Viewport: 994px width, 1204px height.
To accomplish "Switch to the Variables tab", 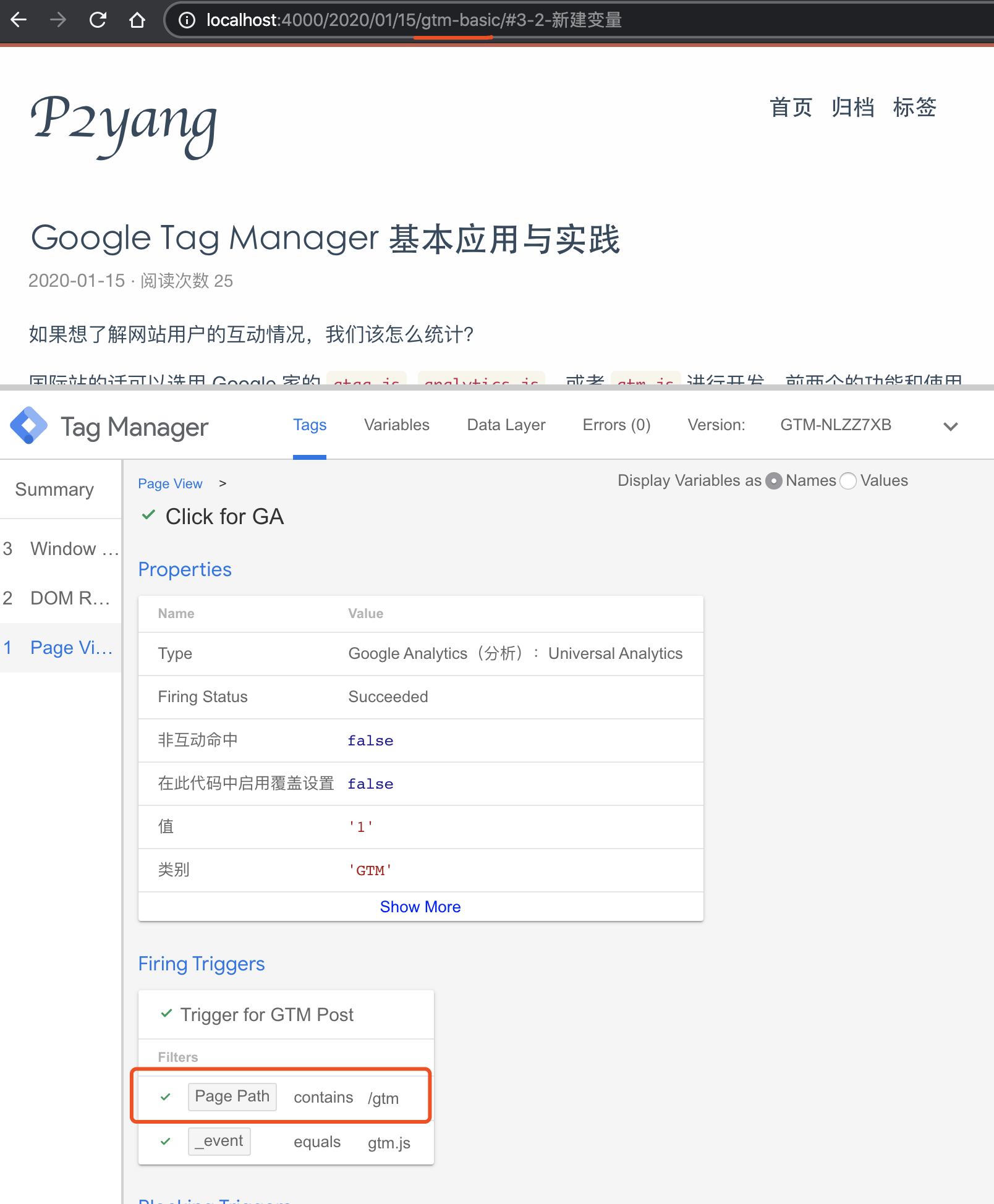I will tap(396, 425).
